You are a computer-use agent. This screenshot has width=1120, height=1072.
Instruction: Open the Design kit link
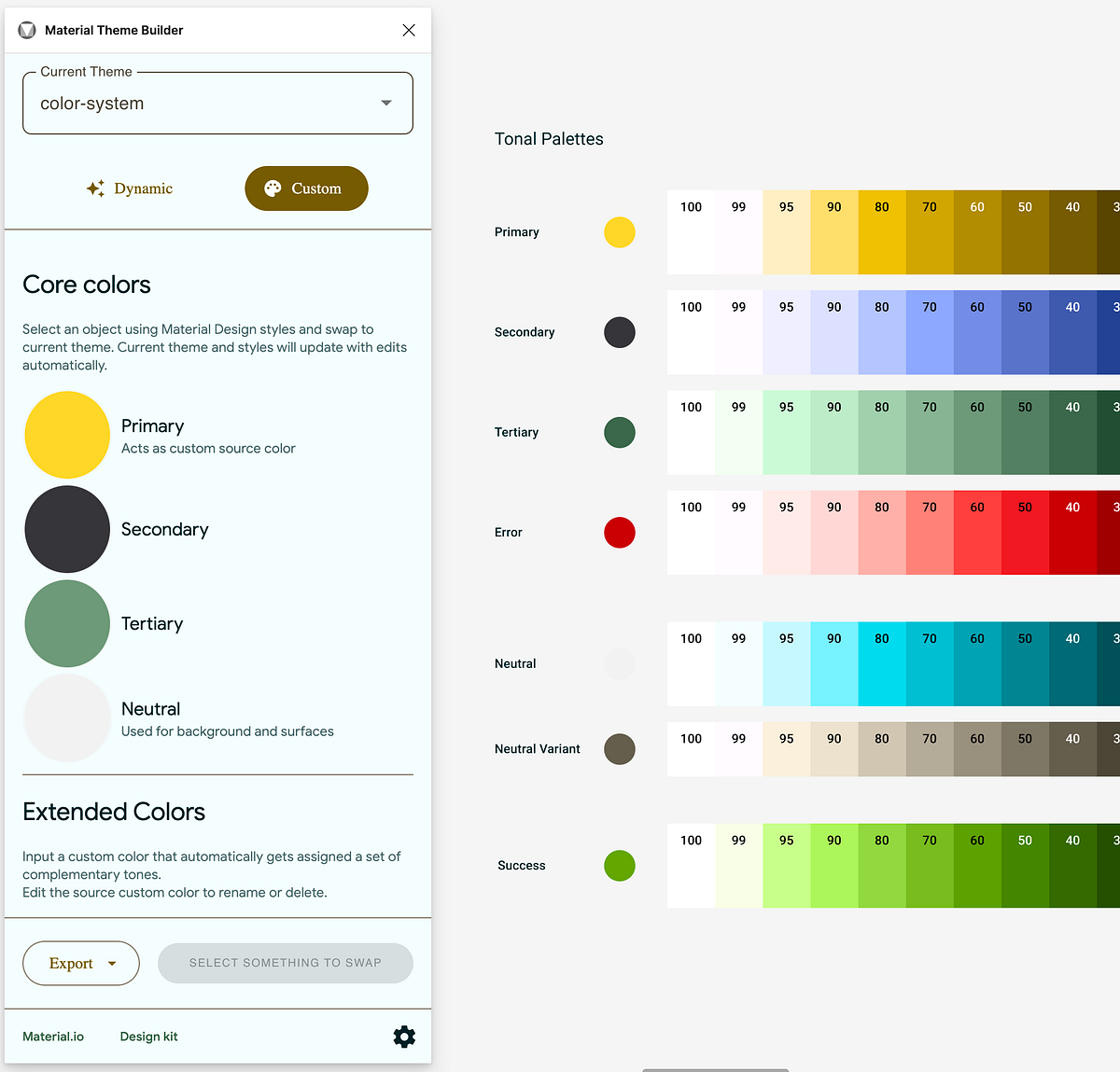(x=148, y=1037)
